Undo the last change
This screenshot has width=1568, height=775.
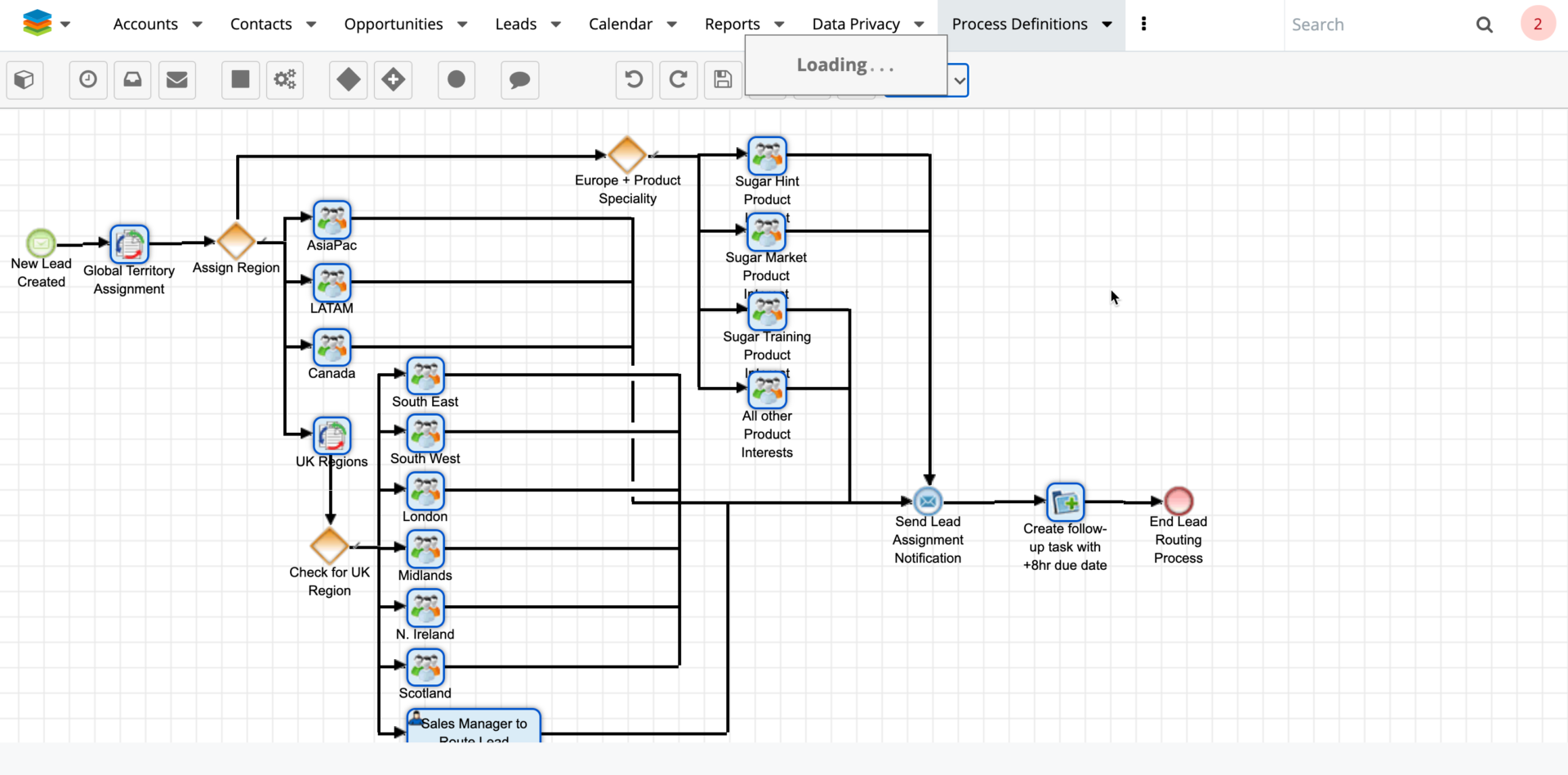634,79
